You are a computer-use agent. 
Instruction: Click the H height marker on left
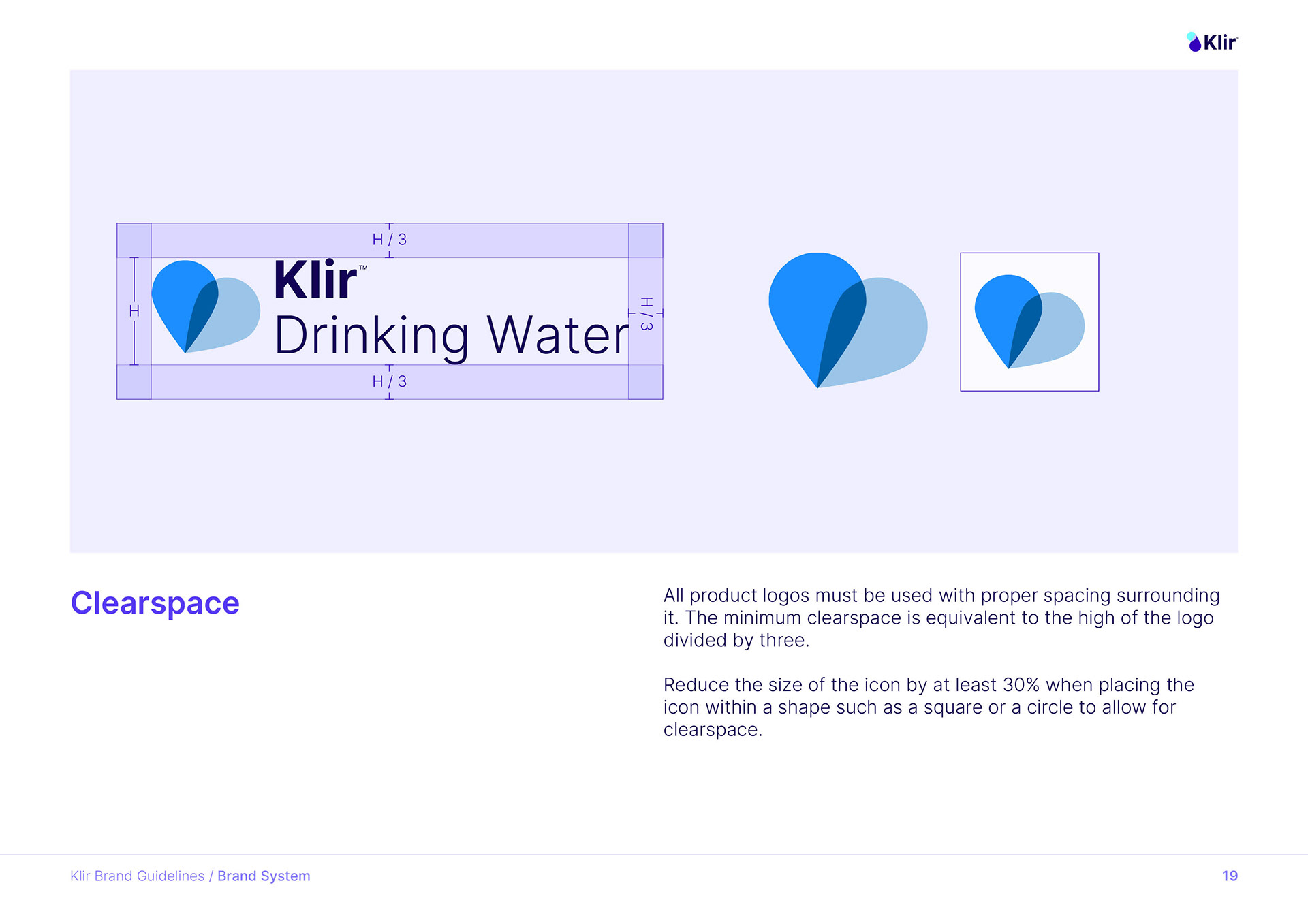click(134, 311)
